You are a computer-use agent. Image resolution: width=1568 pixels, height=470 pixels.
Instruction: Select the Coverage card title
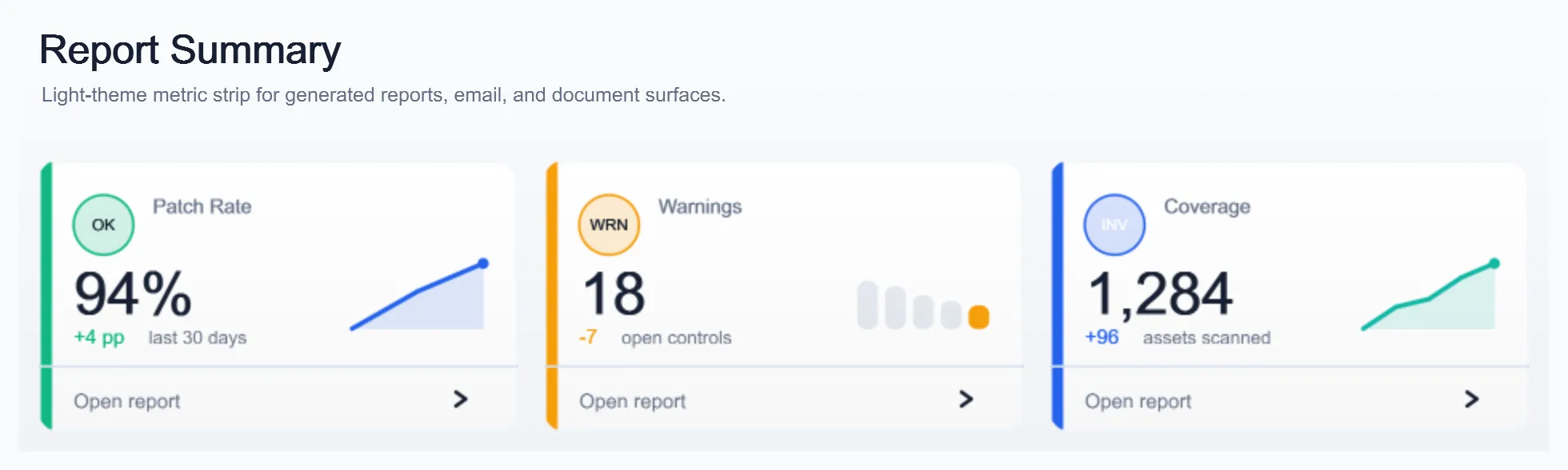[1206, 206]
